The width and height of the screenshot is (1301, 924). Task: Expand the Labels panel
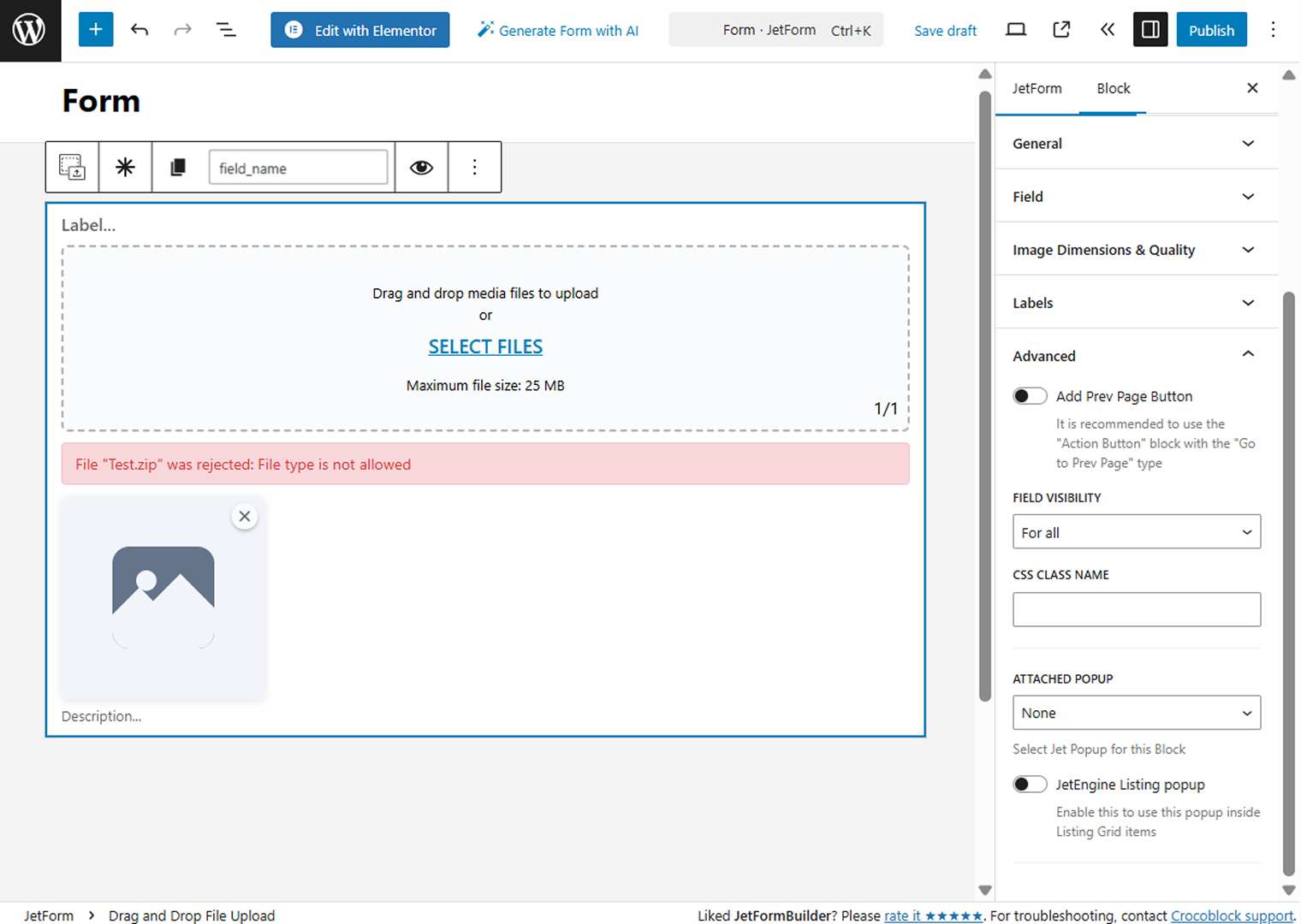1137,302
